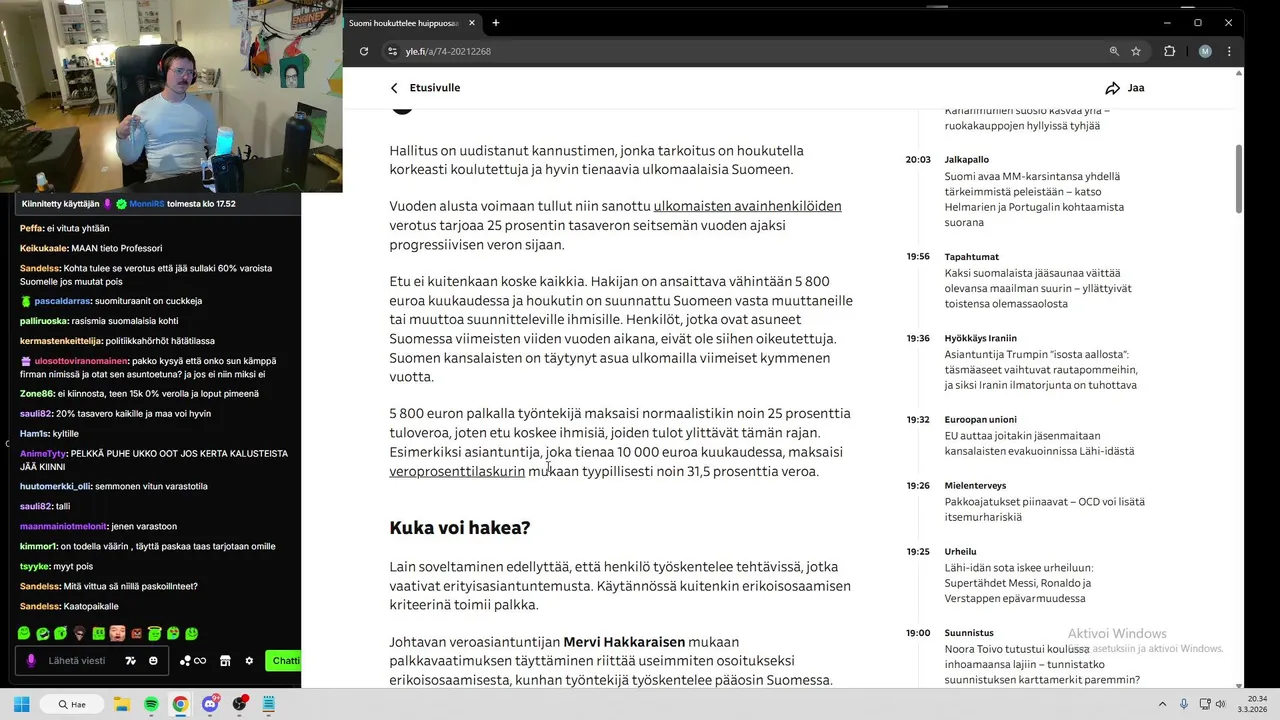The width and height of the screenshot is (1280, 720).
Task: Open the channel points infinity icon
Action: pos(192,661)
